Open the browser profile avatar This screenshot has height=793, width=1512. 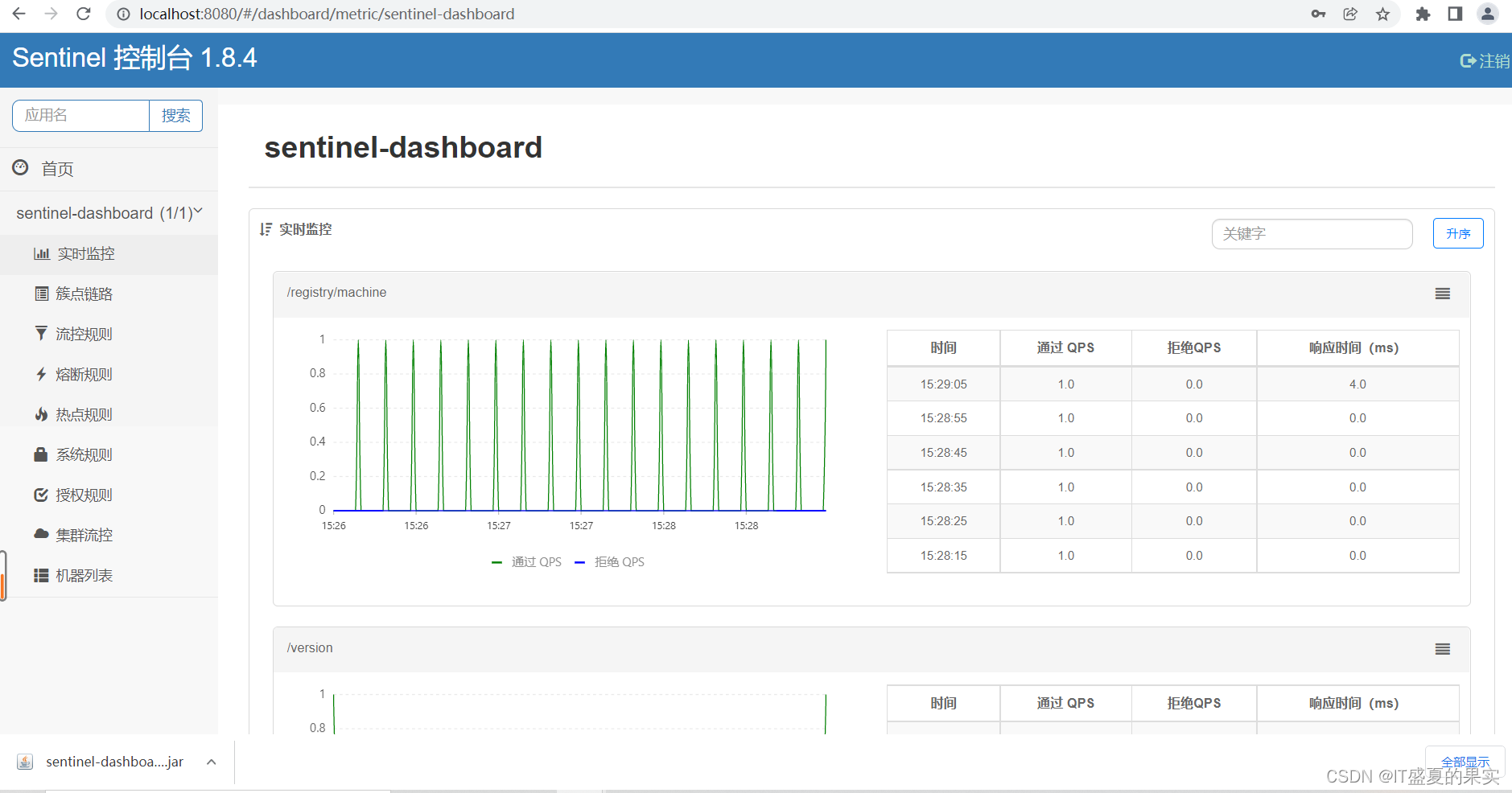point(1488,14)
